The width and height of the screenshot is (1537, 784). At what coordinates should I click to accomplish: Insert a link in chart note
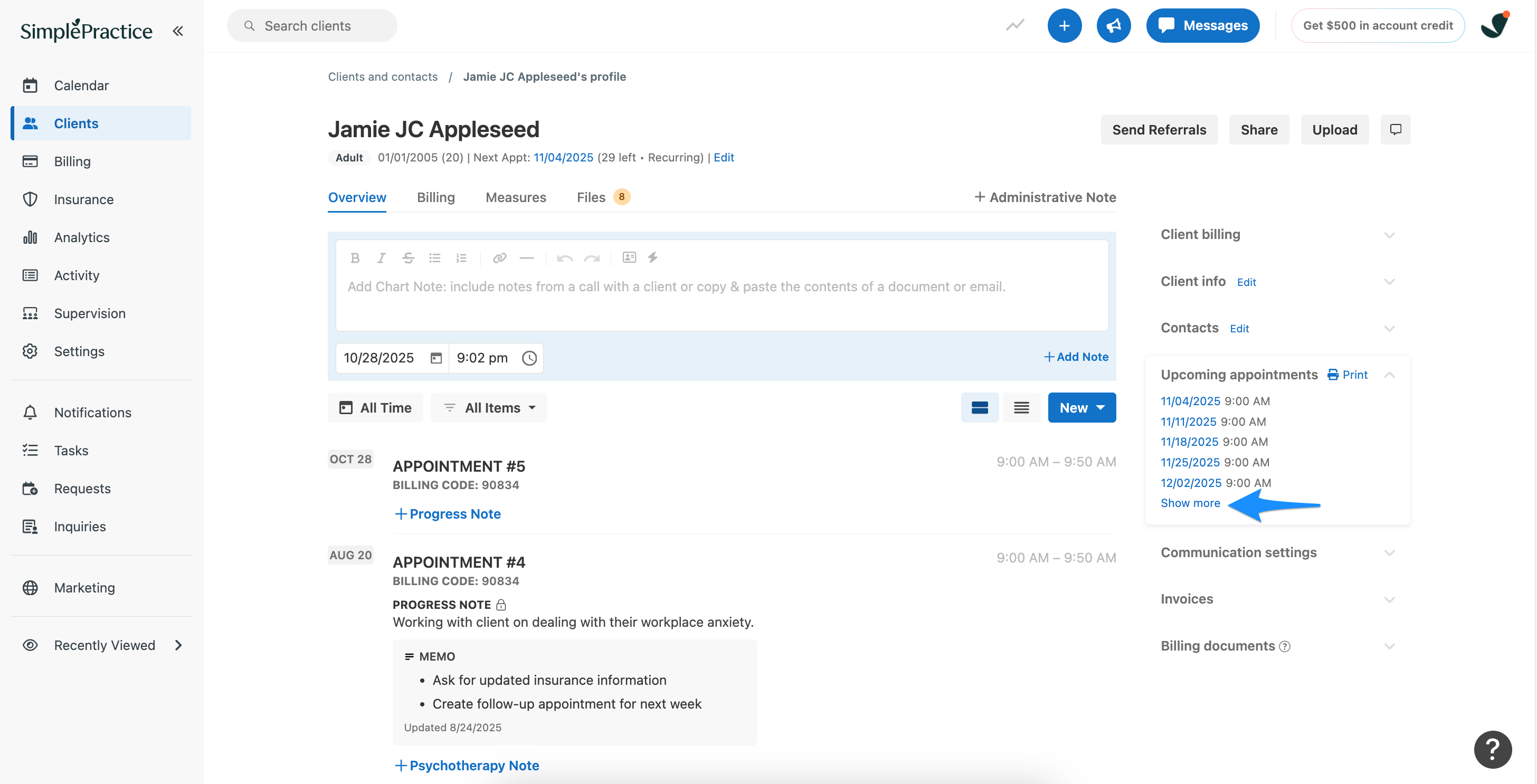coord(499,257)
